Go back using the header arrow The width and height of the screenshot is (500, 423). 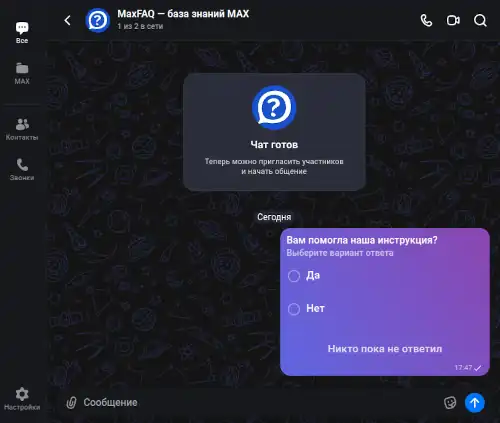coord(68,20)
